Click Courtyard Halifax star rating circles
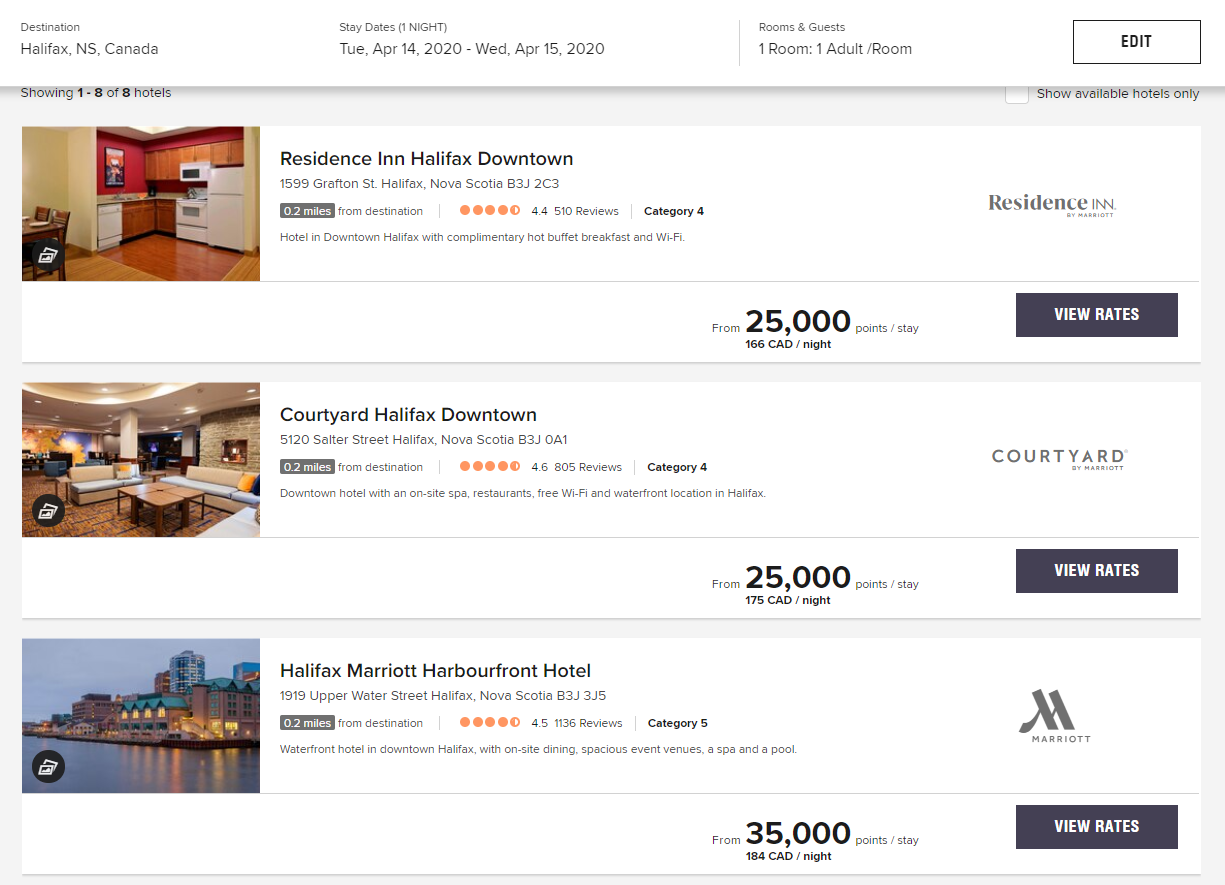This screenshot has width=1225, height=885. click(489, 467)
